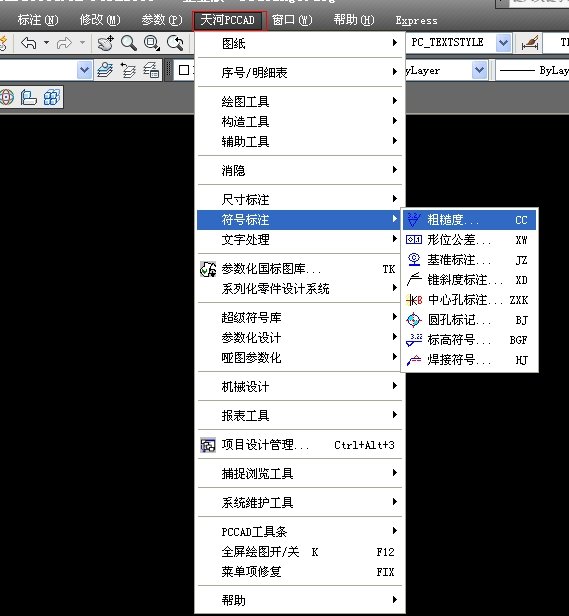Open the 窗口(W) menu
Viewport: 569px width, 616px height.
[x=292, y=20]
